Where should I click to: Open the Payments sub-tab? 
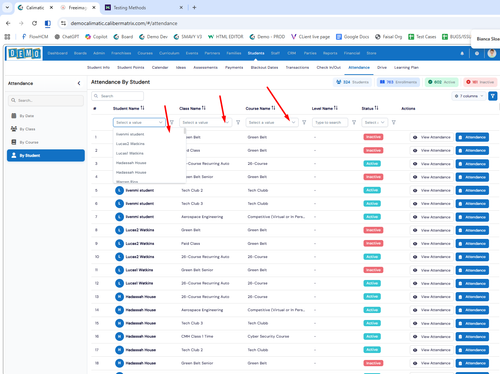point(234,67)
